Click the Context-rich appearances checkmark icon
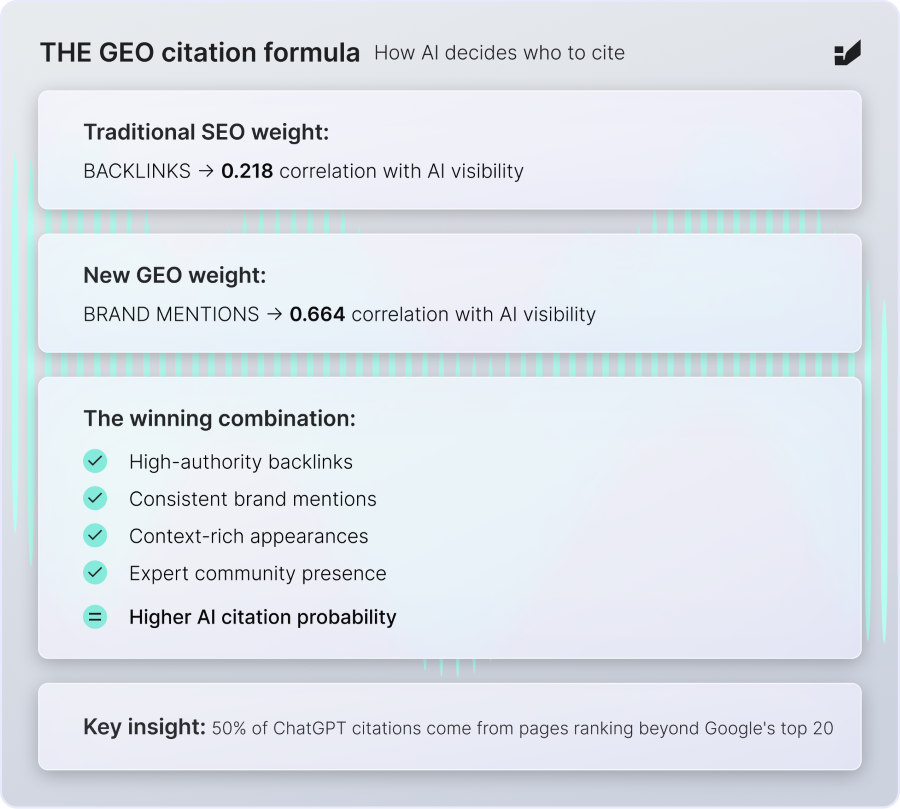Viewport: 900px width, 809px height. coord(95,536)
